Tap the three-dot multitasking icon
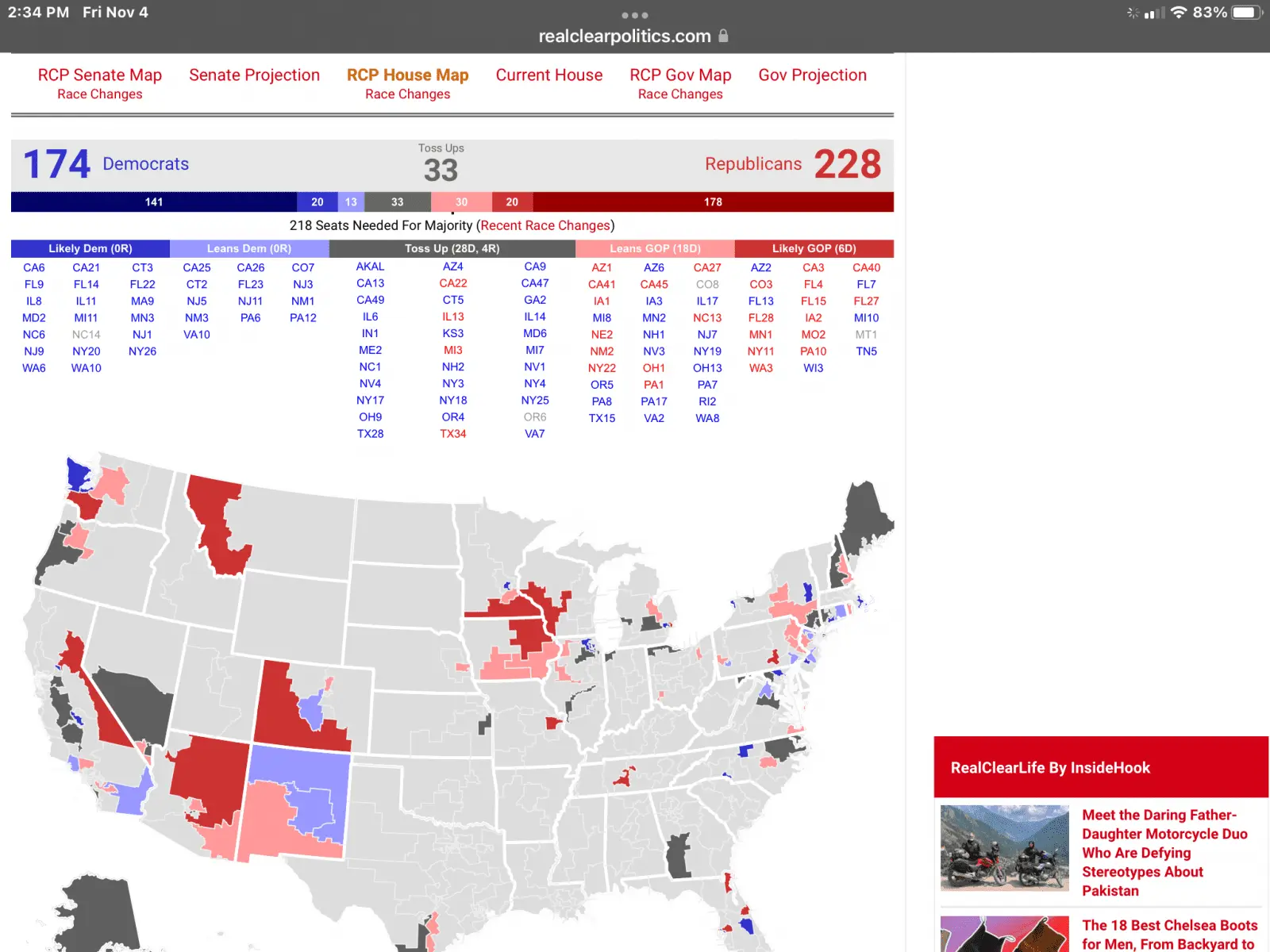The image size is (1270, 952). (635, 15)
